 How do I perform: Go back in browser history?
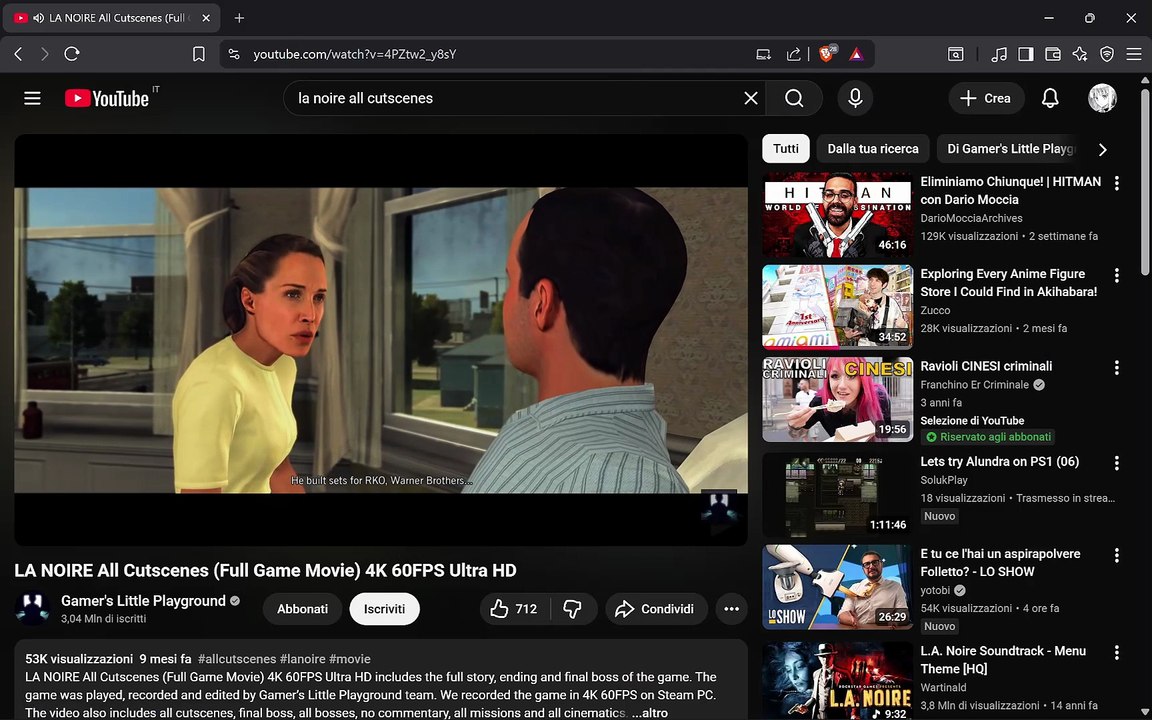(18, 54)
